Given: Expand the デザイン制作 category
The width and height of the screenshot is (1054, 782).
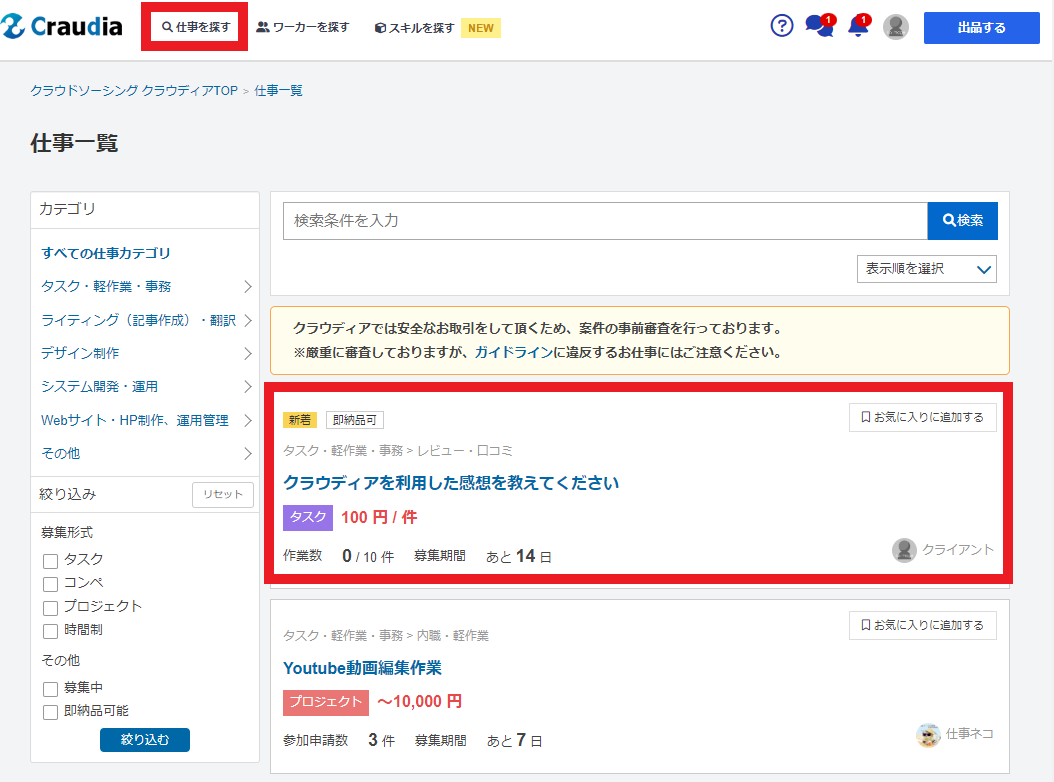Looking at the screenshot, I should [146, 353].
